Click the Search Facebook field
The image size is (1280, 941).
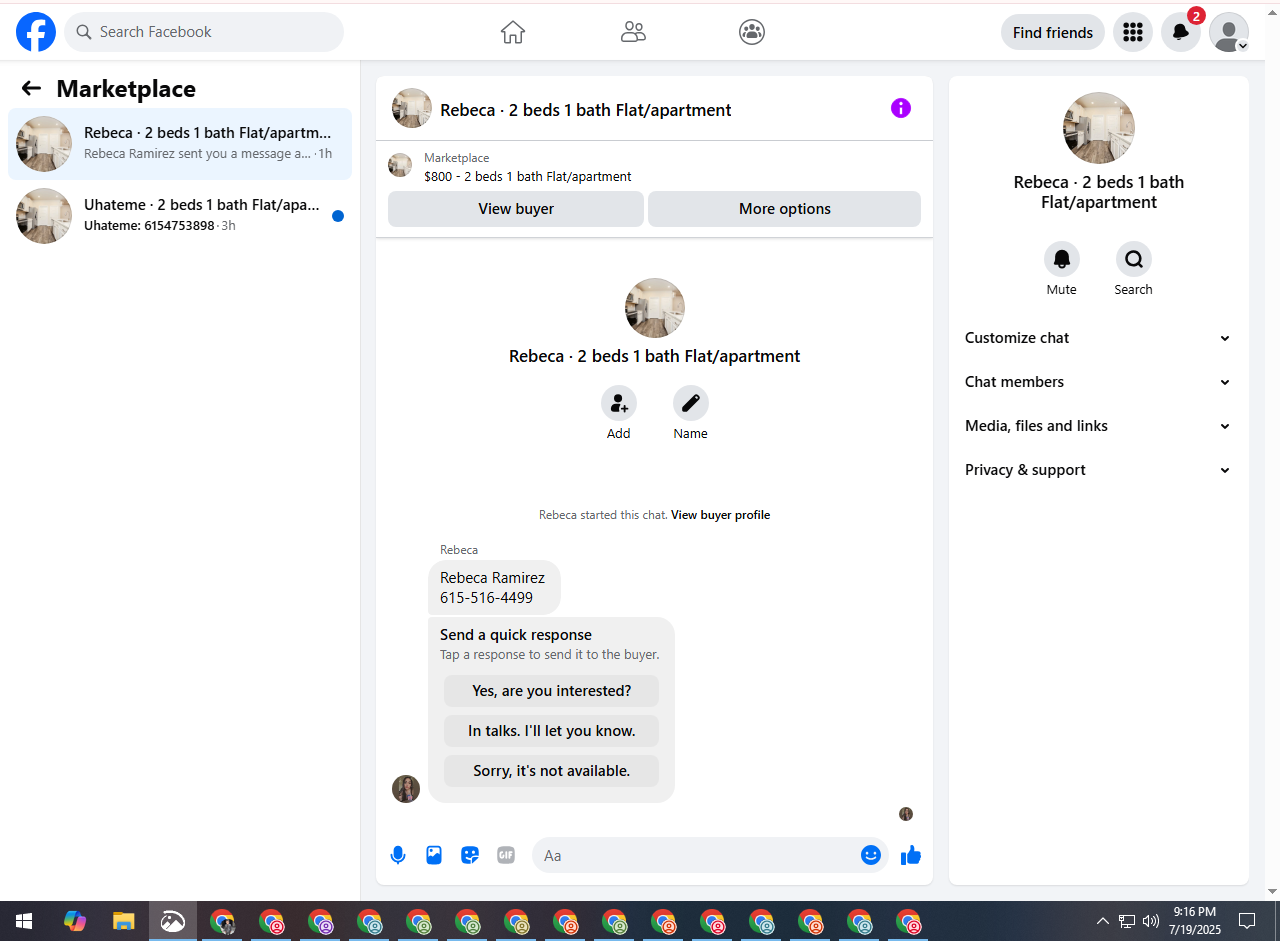click(204, 32)
